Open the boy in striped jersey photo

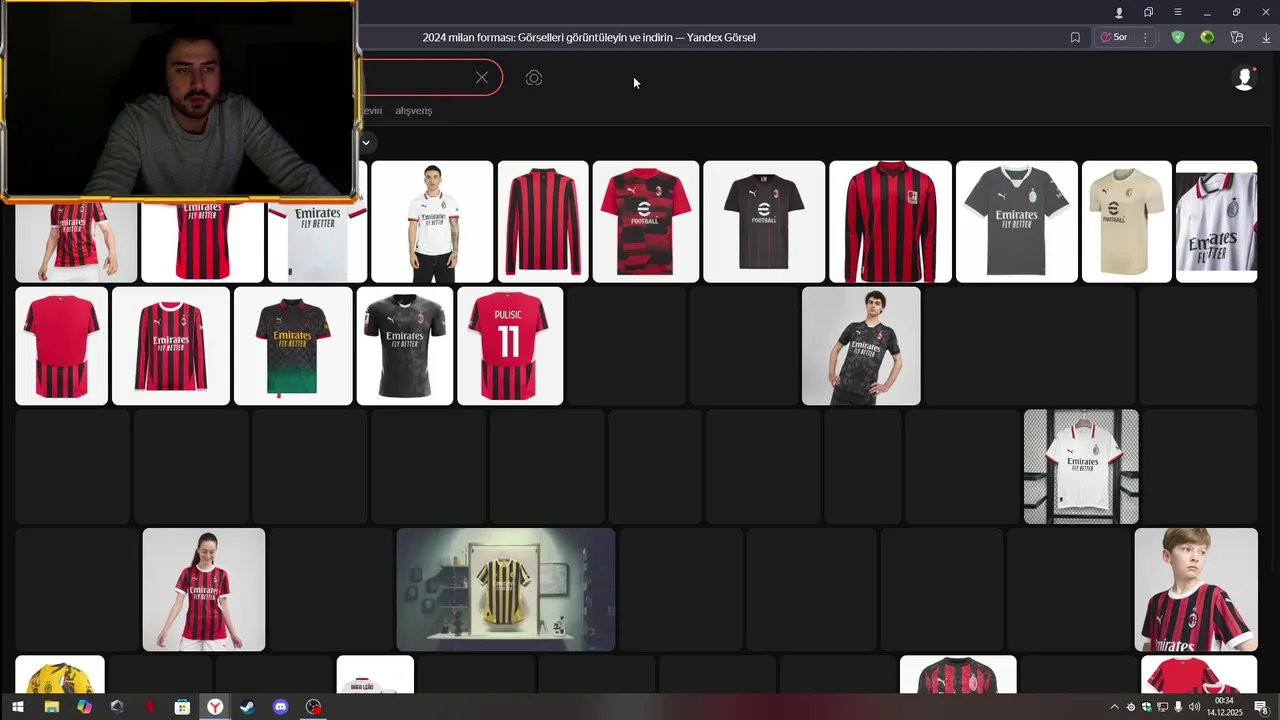1196,589
